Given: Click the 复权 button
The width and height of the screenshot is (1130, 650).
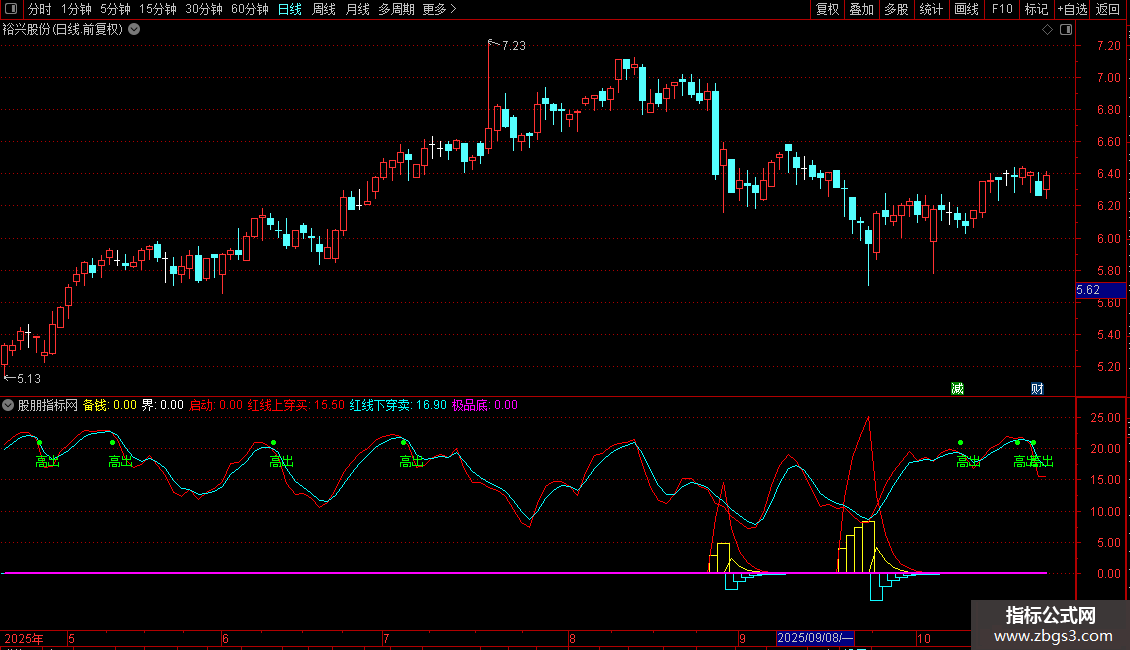Looking at the screenshot, I should click(827, 9).
